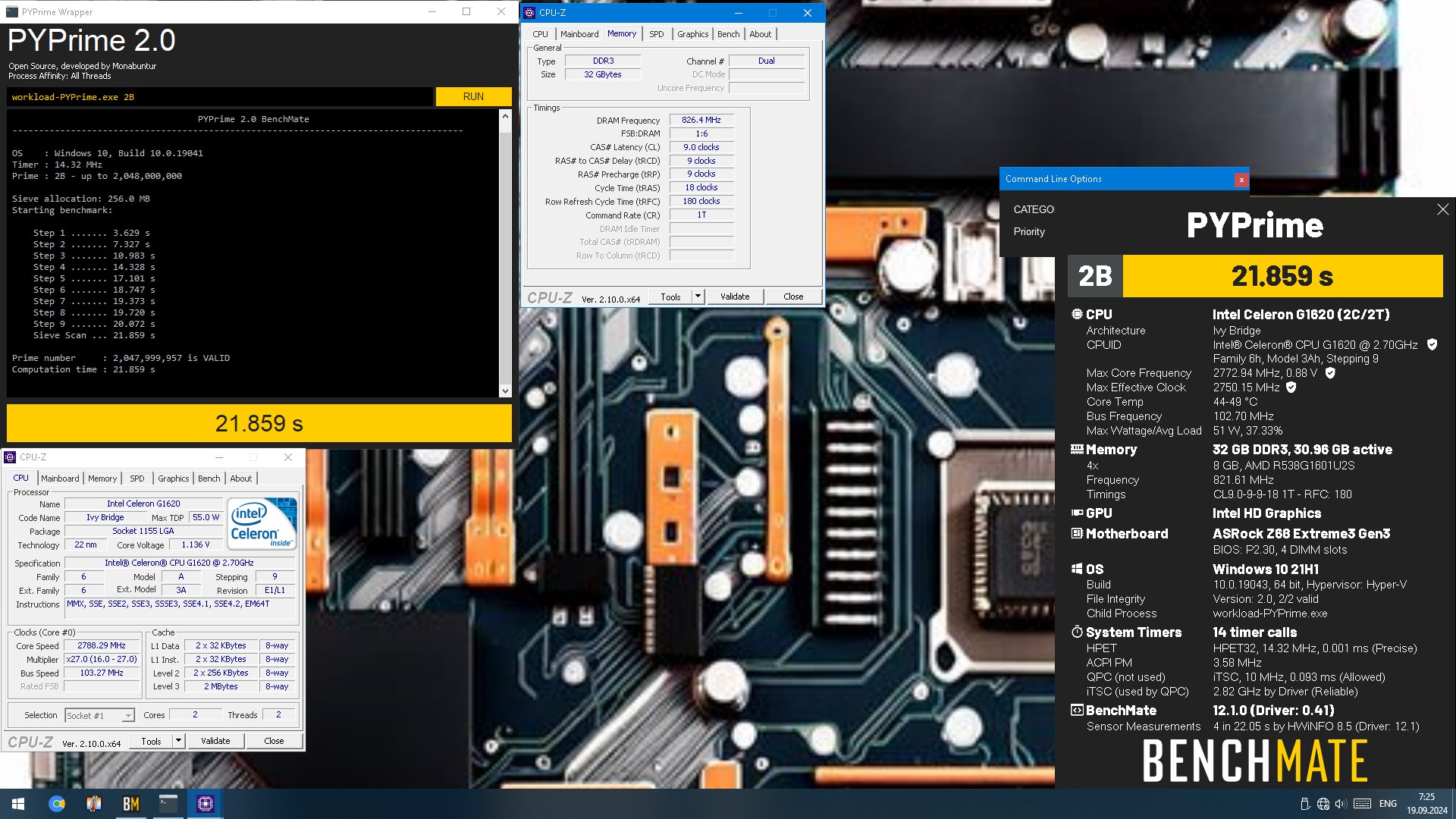Open the Windows Start menu
The width and height of the screenshot is (1456, 819).
coord(18,804)
